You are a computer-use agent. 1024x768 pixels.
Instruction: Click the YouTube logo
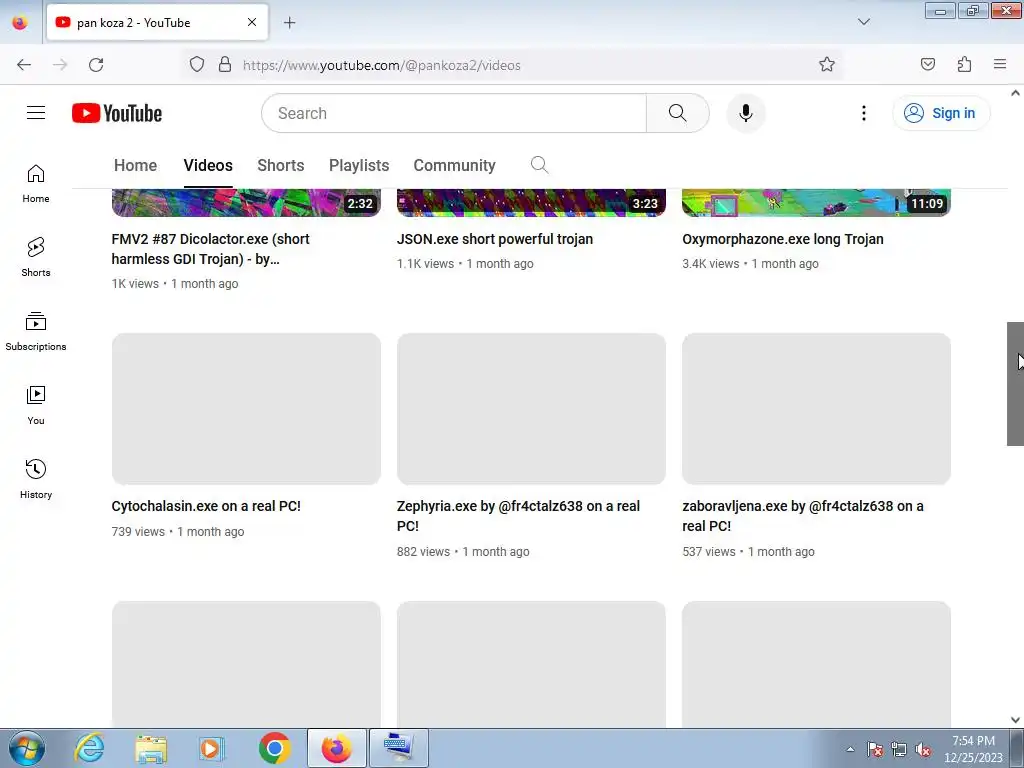117,113
